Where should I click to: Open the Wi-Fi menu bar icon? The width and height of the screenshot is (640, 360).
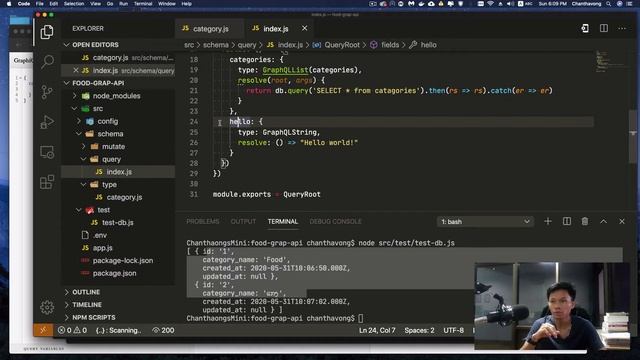click(491, 4)
